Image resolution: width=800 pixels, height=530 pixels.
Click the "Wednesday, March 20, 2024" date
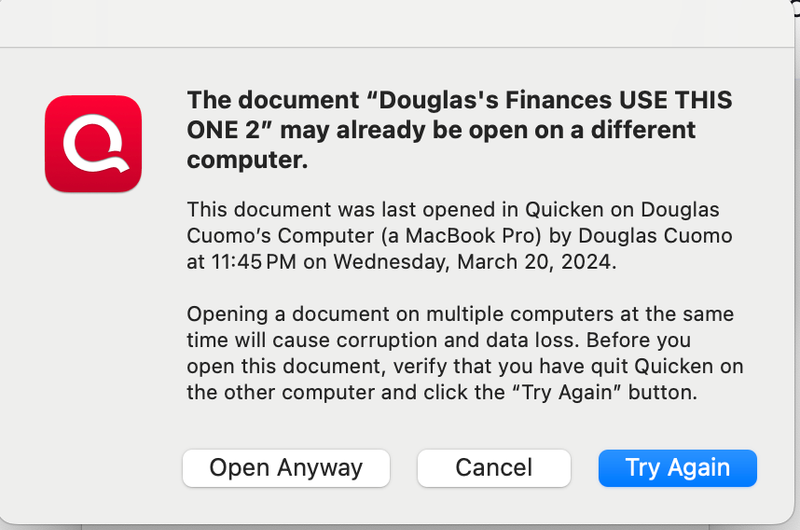[470, 263]
